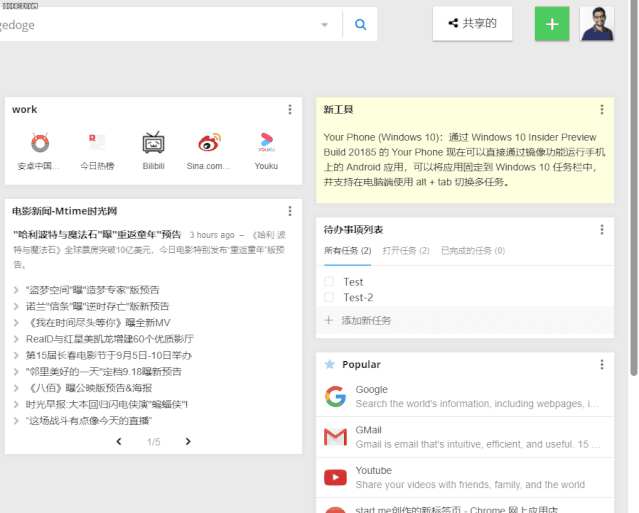Open the Bilibili bookmark icon

click(x=153, y=143)
